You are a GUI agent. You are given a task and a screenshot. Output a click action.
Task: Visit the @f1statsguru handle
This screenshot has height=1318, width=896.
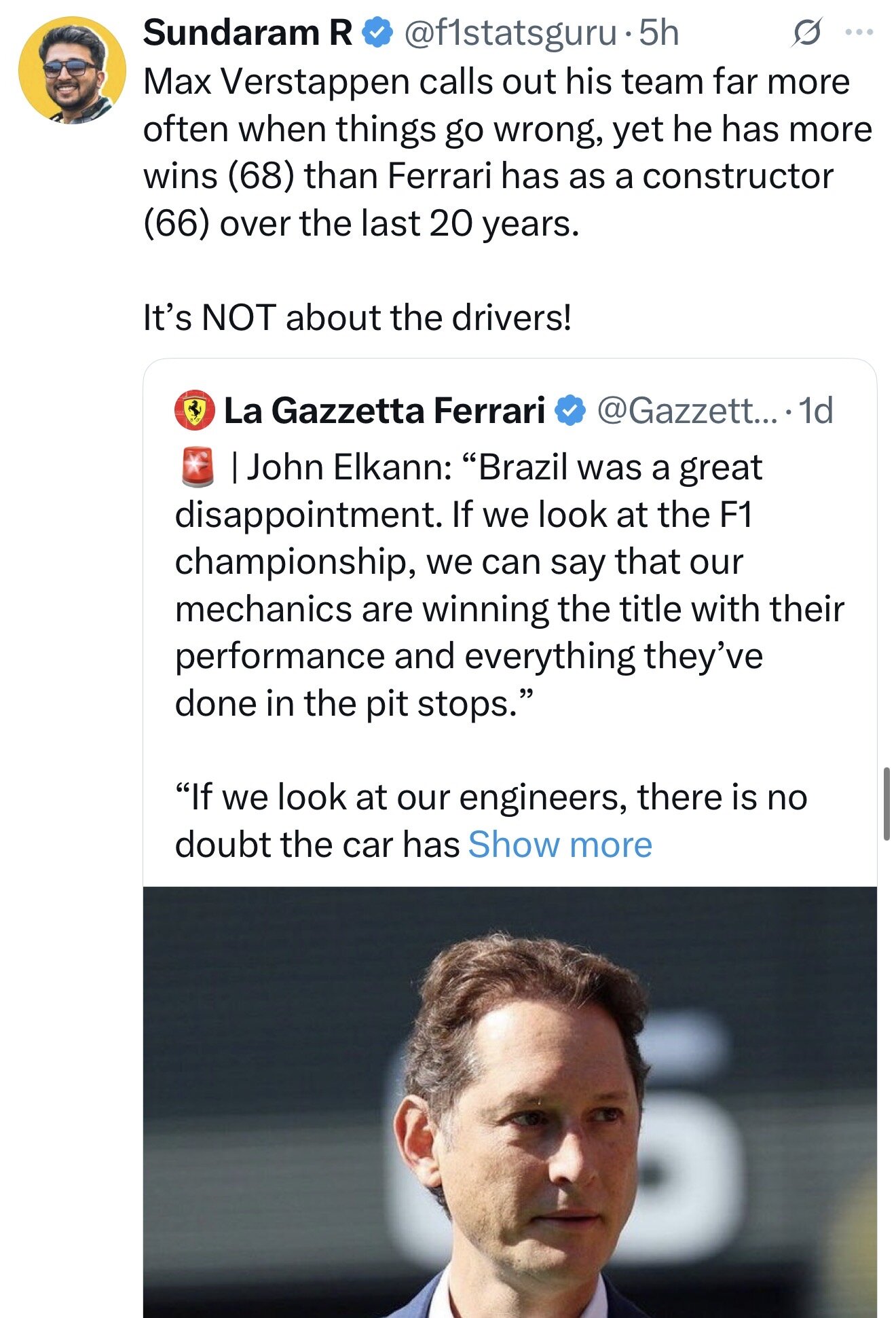(x=510, y=33)
